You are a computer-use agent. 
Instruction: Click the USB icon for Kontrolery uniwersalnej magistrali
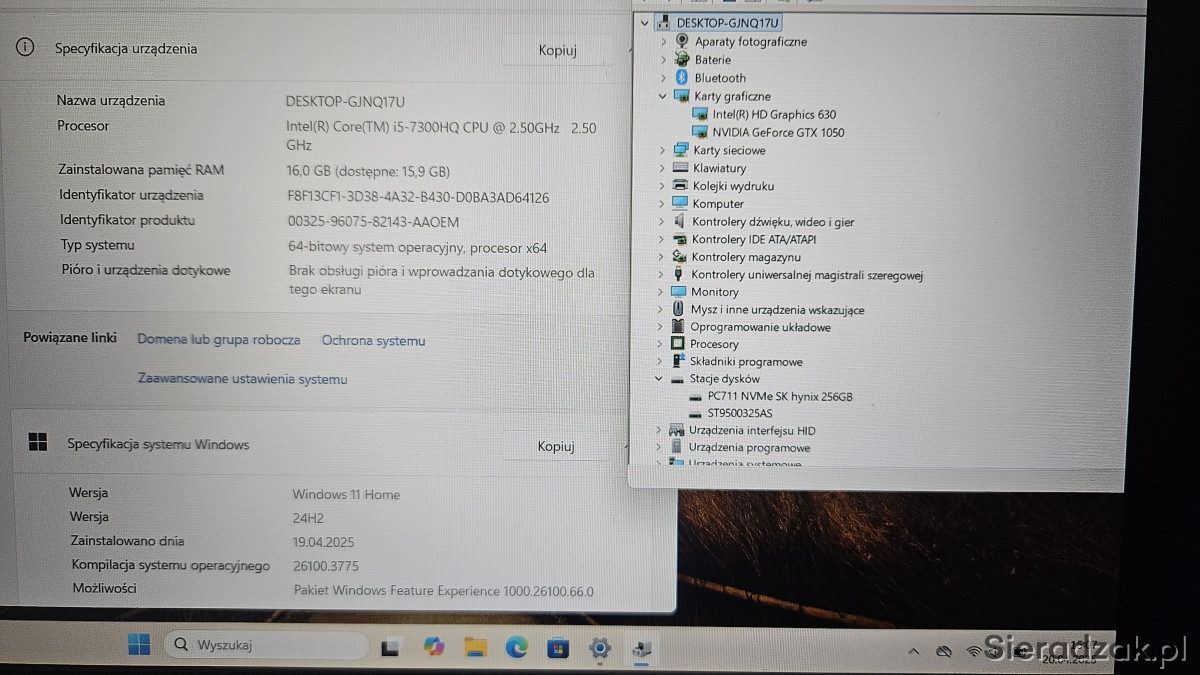[x=679, y=275]
